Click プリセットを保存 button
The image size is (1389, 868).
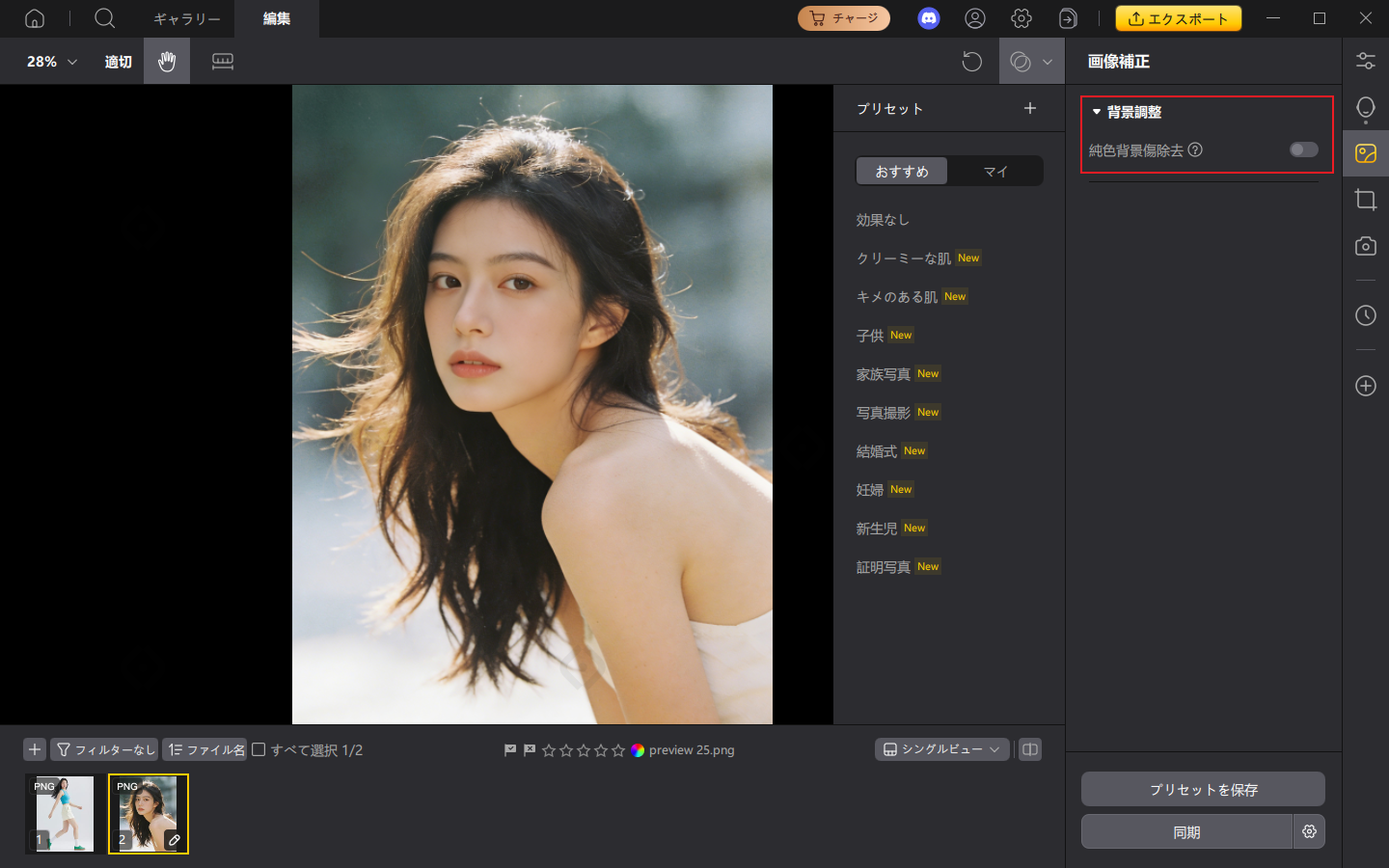click(1203, 789)
